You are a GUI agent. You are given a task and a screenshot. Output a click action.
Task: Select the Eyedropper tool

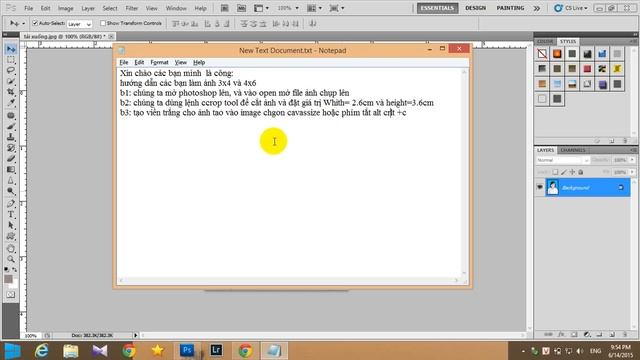coord(11,102)
